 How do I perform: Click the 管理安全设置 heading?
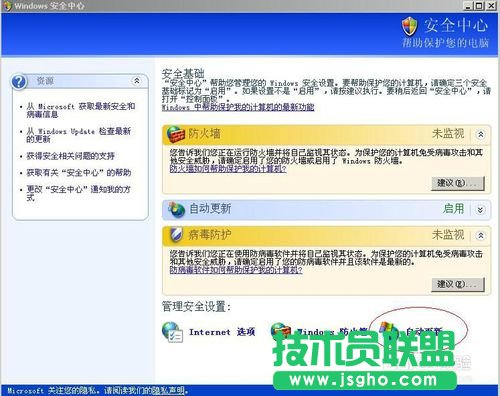pos(196,306)
